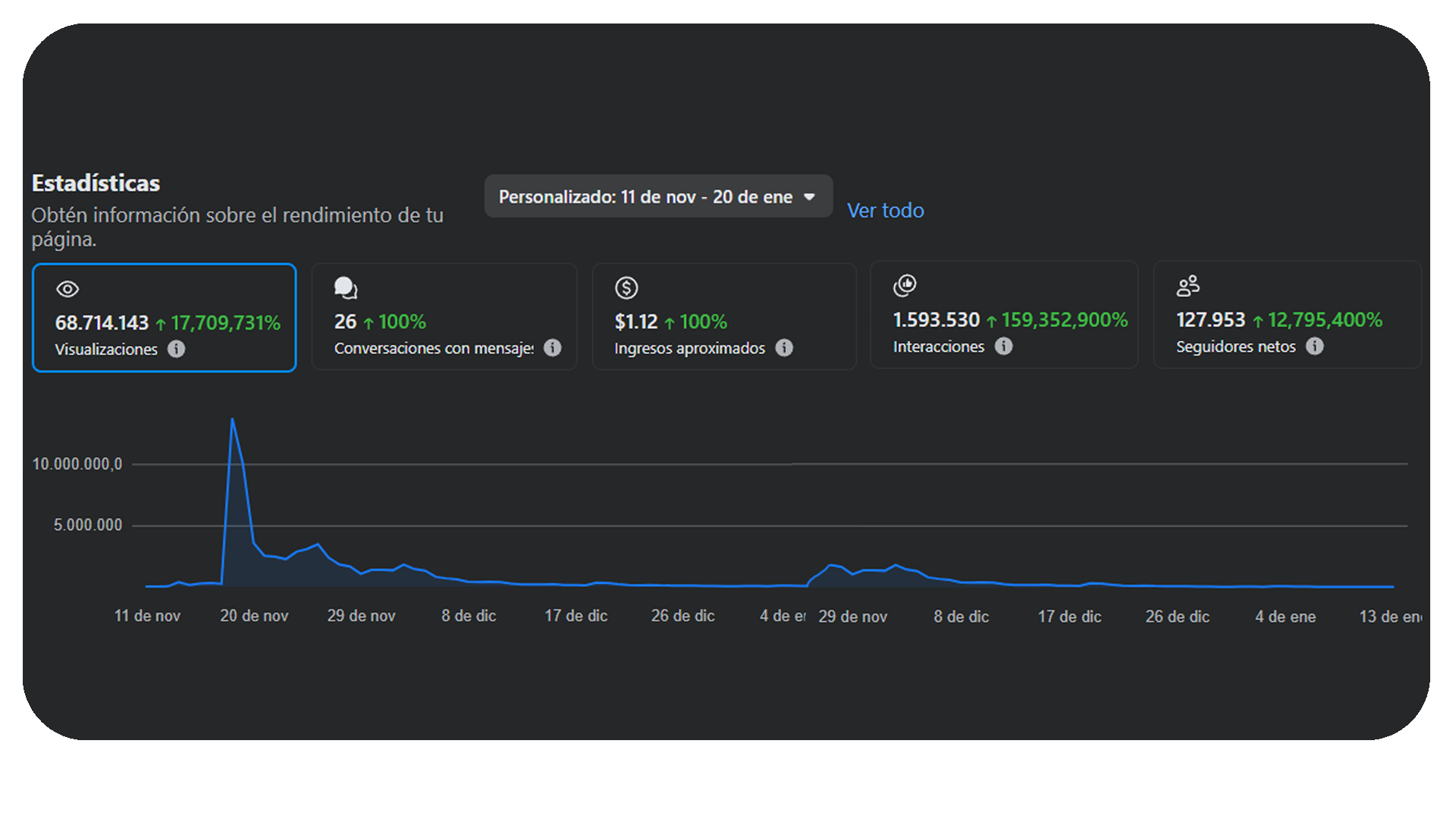Click the Ver todo link
1456x819 pixels.
tap(886, 211)
